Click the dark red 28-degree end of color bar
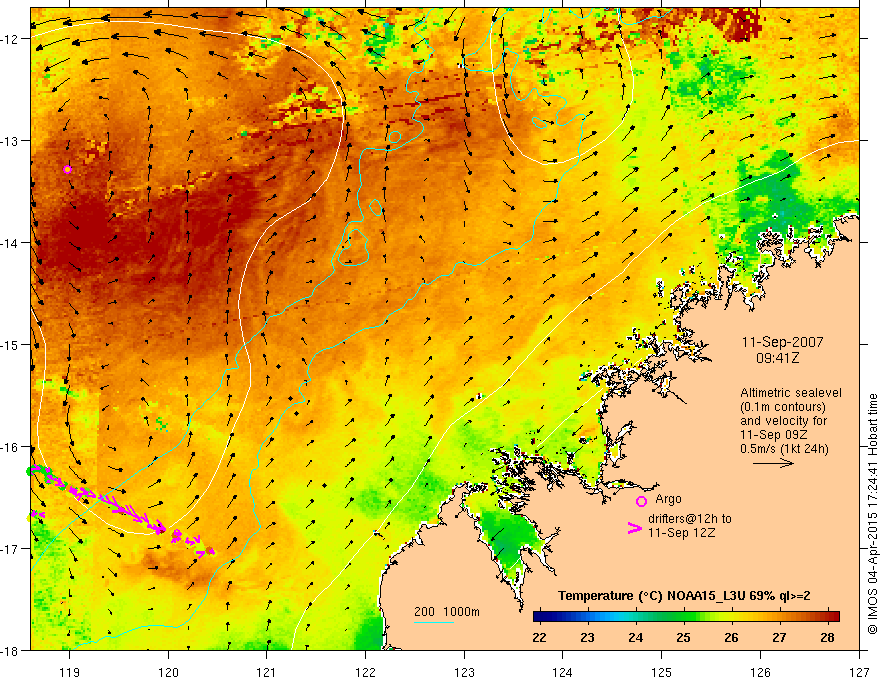This screenshot has height=680, width=880. click(833, 617)
